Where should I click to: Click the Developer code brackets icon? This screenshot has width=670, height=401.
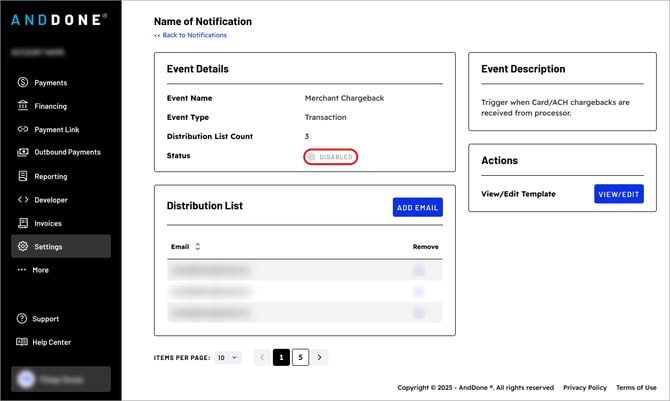[23, 200]
